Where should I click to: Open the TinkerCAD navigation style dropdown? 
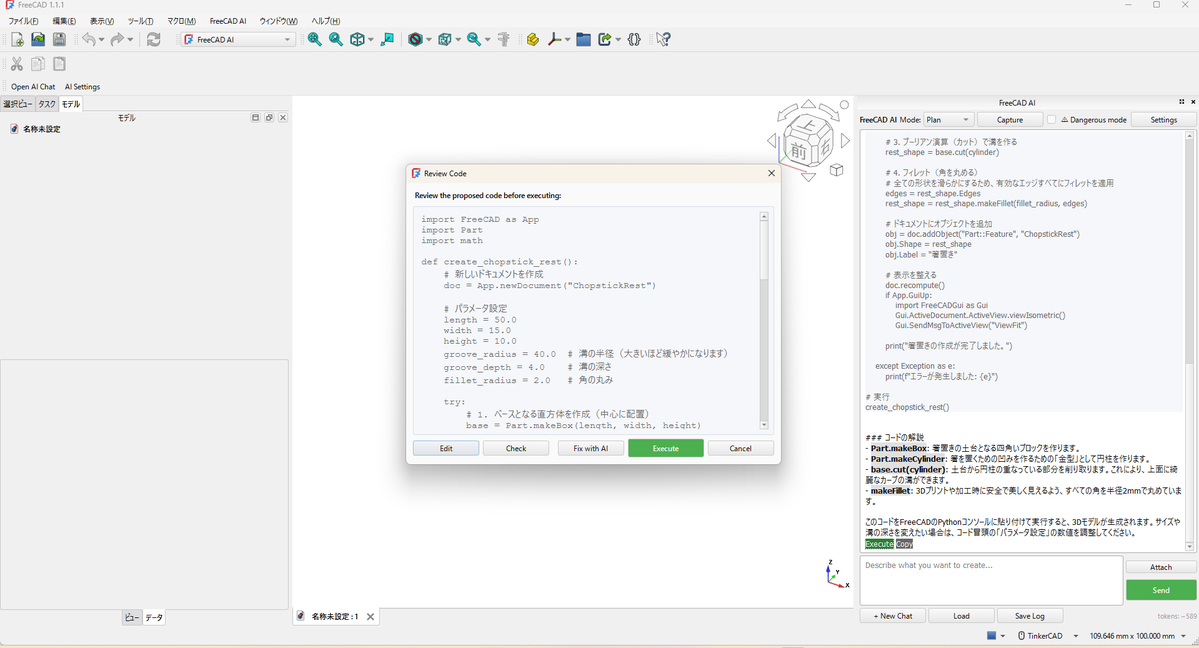pyautogui.click(x=1048, y=636)
